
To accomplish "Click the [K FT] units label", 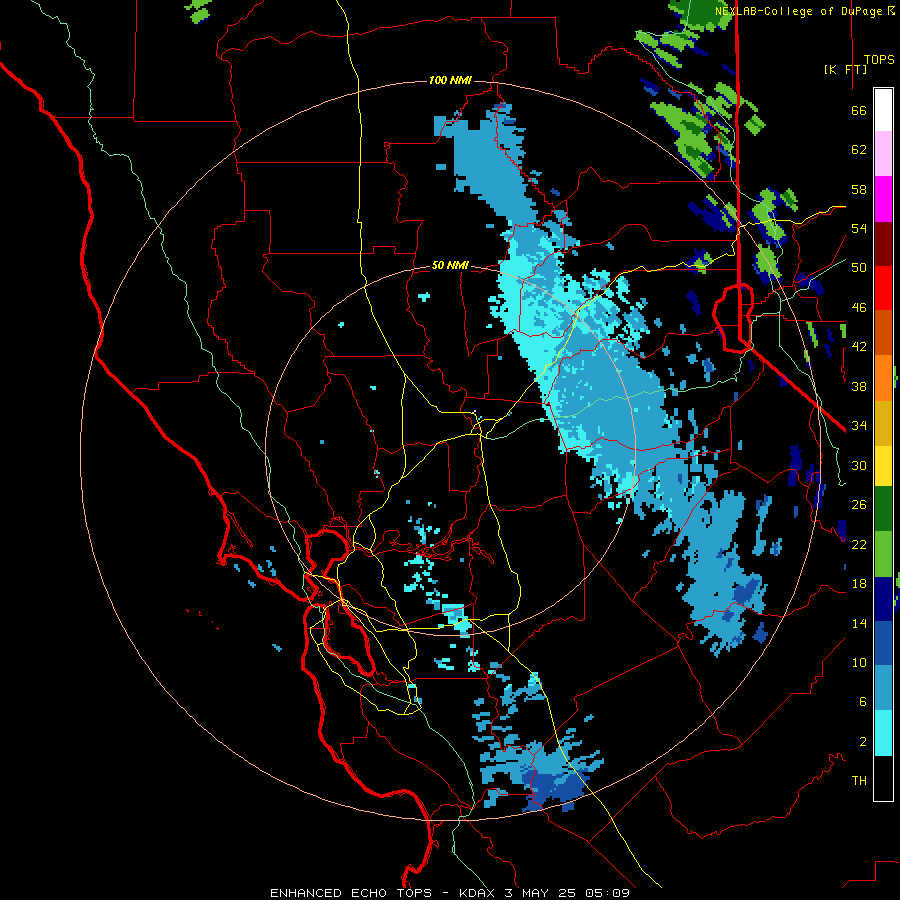I will click(x=845, y=69).
